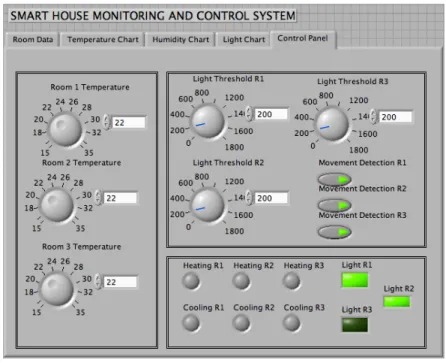Image resolution: width=446 pixels, height=363 pixels.
Task: Click the 'Room 3 Temperature' label
Action: pos(82,247)
